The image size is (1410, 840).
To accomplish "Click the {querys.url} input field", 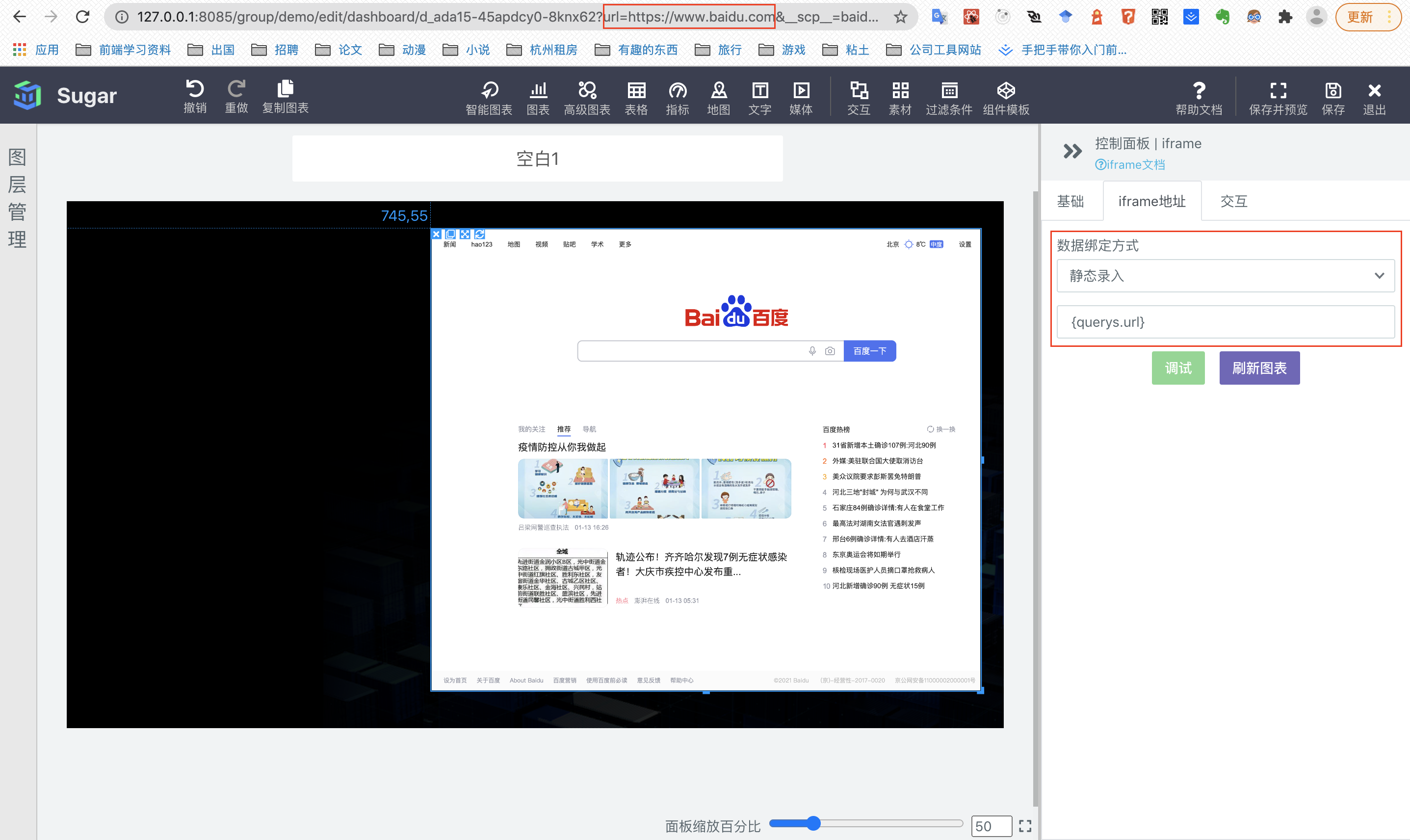I will click(1226, 322).
